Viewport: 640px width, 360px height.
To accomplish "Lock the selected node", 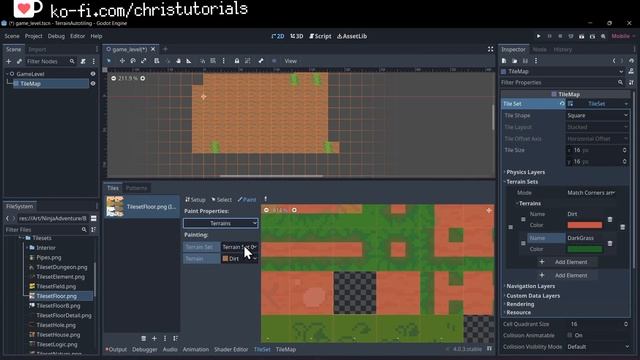I will tap(237, 61).
